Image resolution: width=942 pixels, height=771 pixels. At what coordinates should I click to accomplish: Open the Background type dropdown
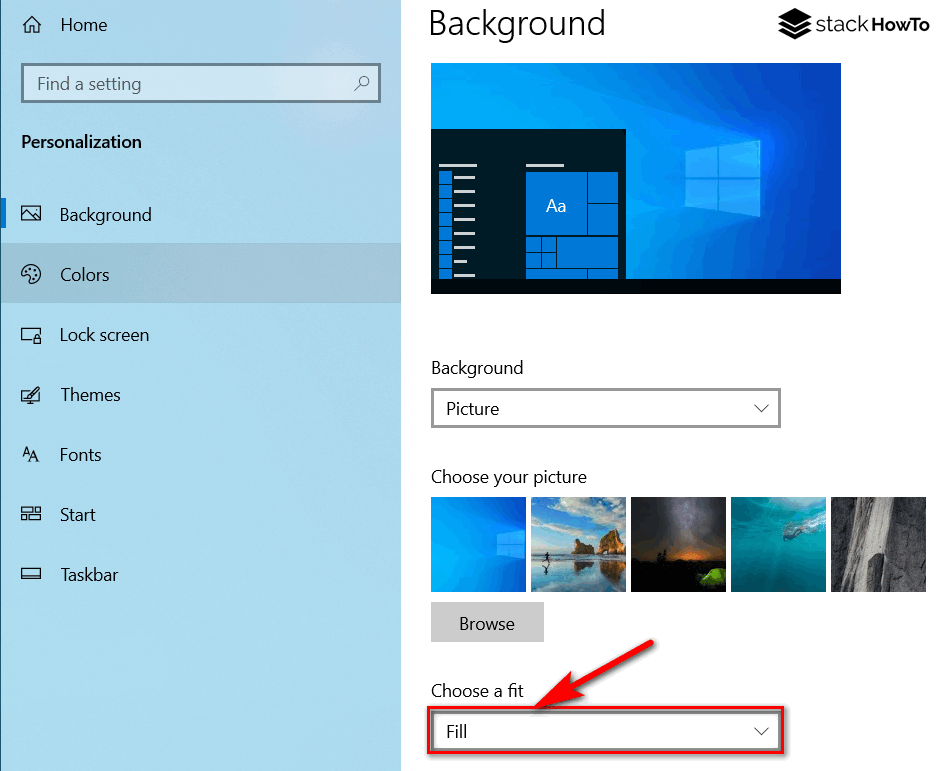pos(605,408)
